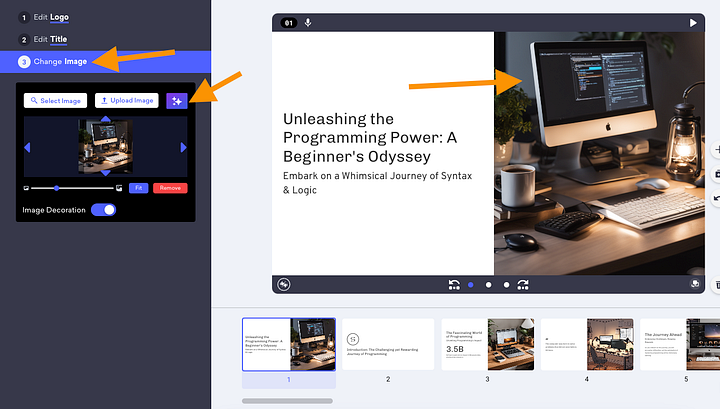This screenshot has width=720, height=409.
Task: Click the horizontal thumbnail scrollbar
Action: click(x=287, y=401)
